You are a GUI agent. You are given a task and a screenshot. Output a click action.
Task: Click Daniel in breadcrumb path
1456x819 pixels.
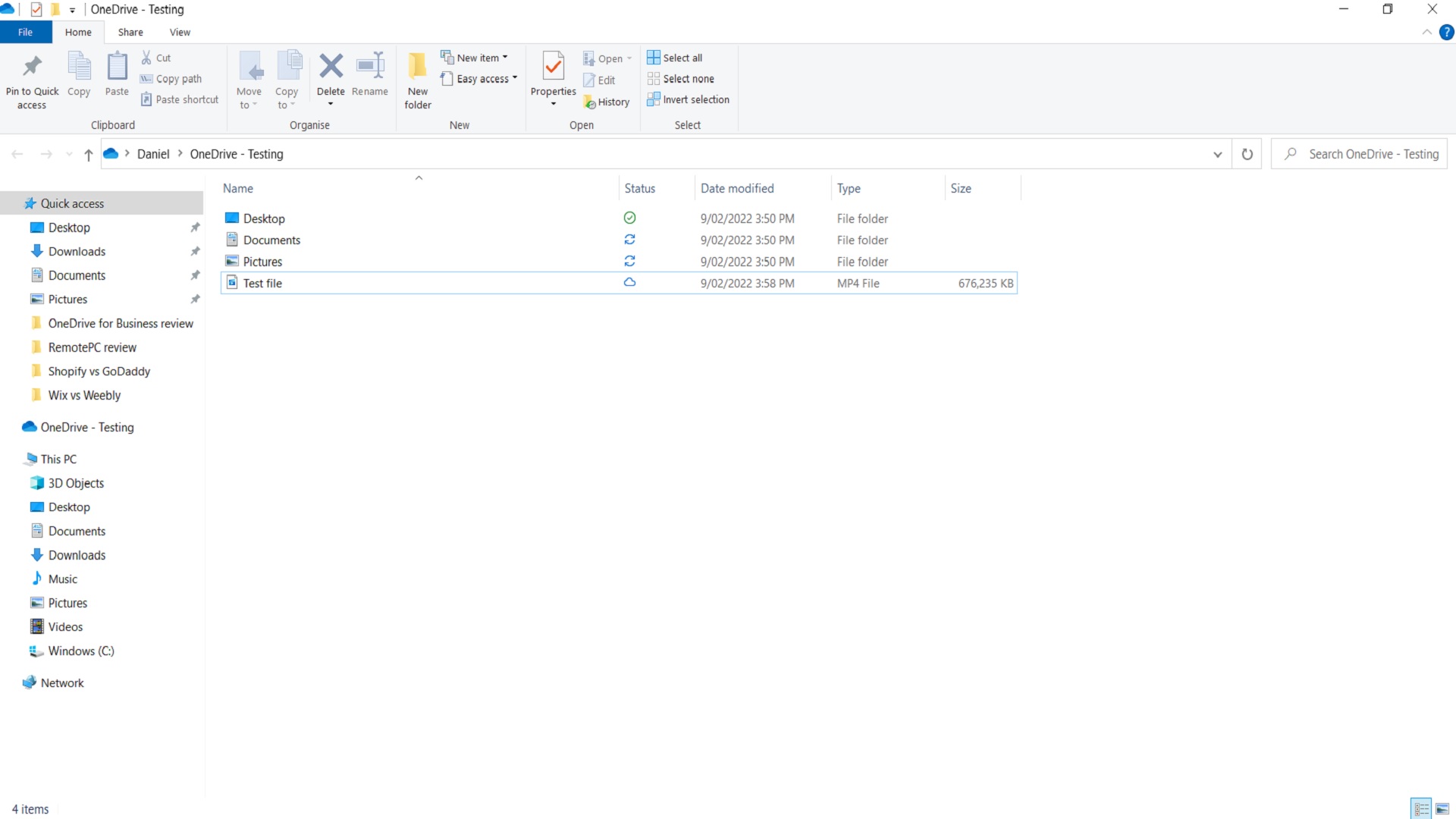pos(153,154)
